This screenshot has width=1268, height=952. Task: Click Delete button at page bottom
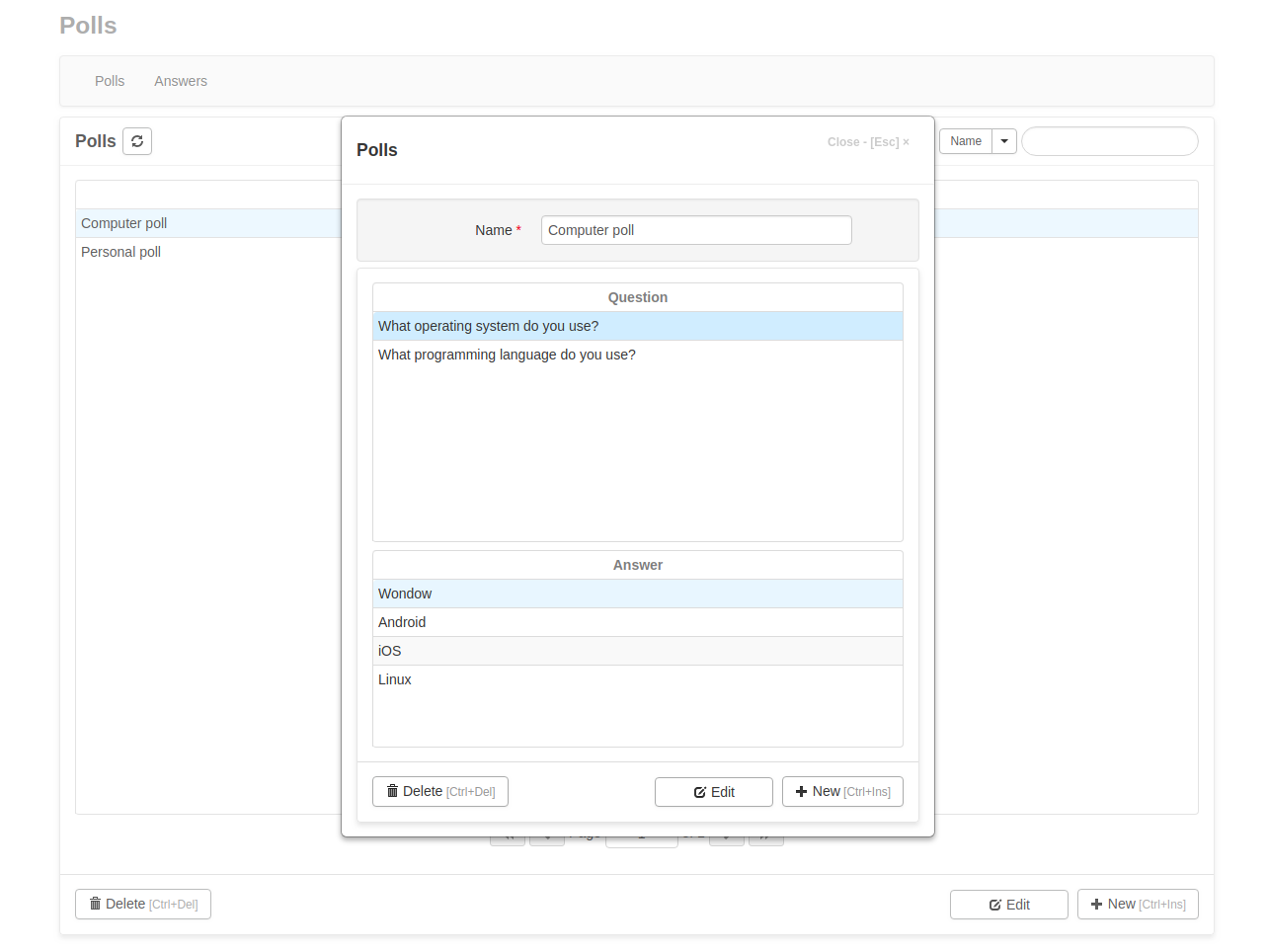click(143, 905)
